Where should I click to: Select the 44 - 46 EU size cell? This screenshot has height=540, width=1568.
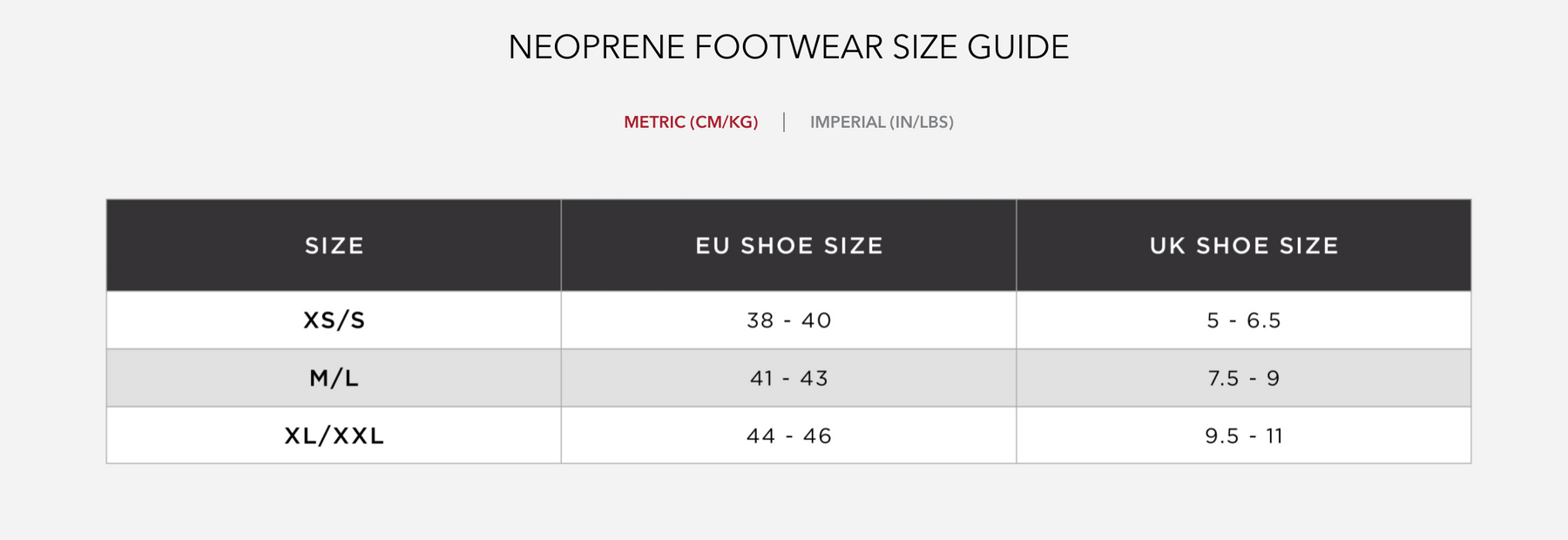[x=788, y=435]
